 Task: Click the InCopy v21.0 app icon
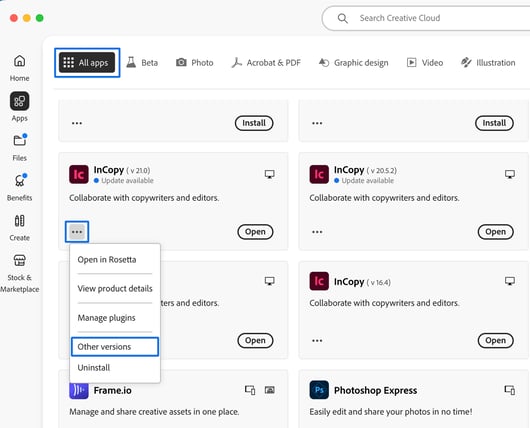[x=79, y=174]
